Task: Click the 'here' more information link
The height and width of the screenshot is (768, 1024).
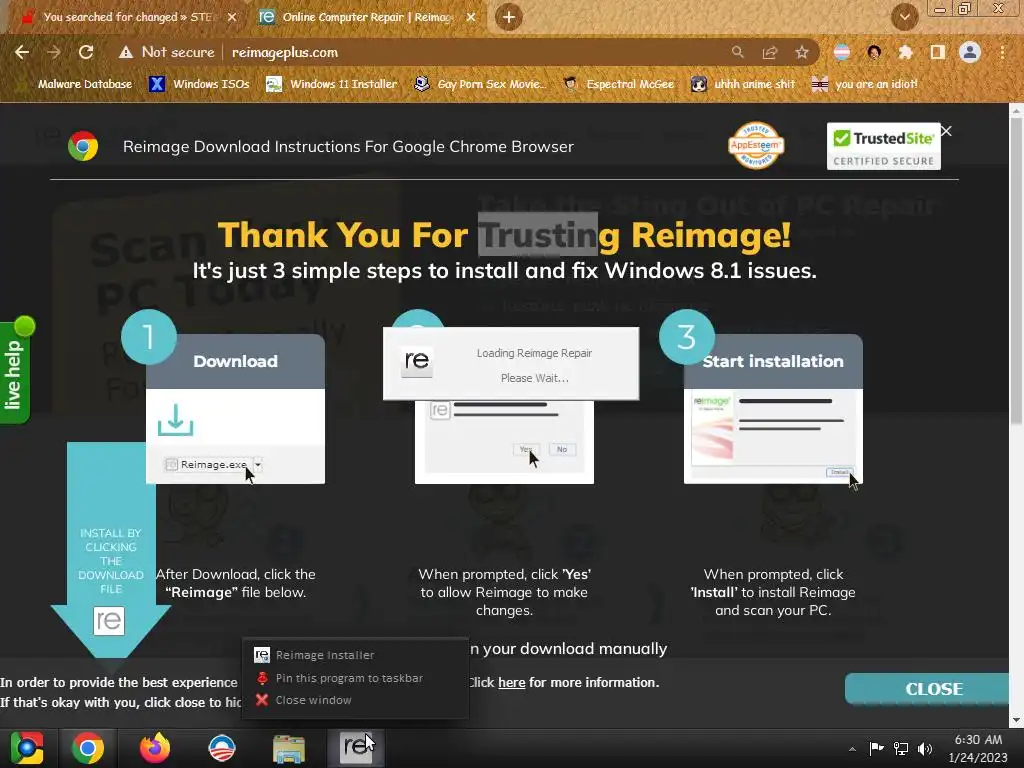Action: tap(511, 682)
